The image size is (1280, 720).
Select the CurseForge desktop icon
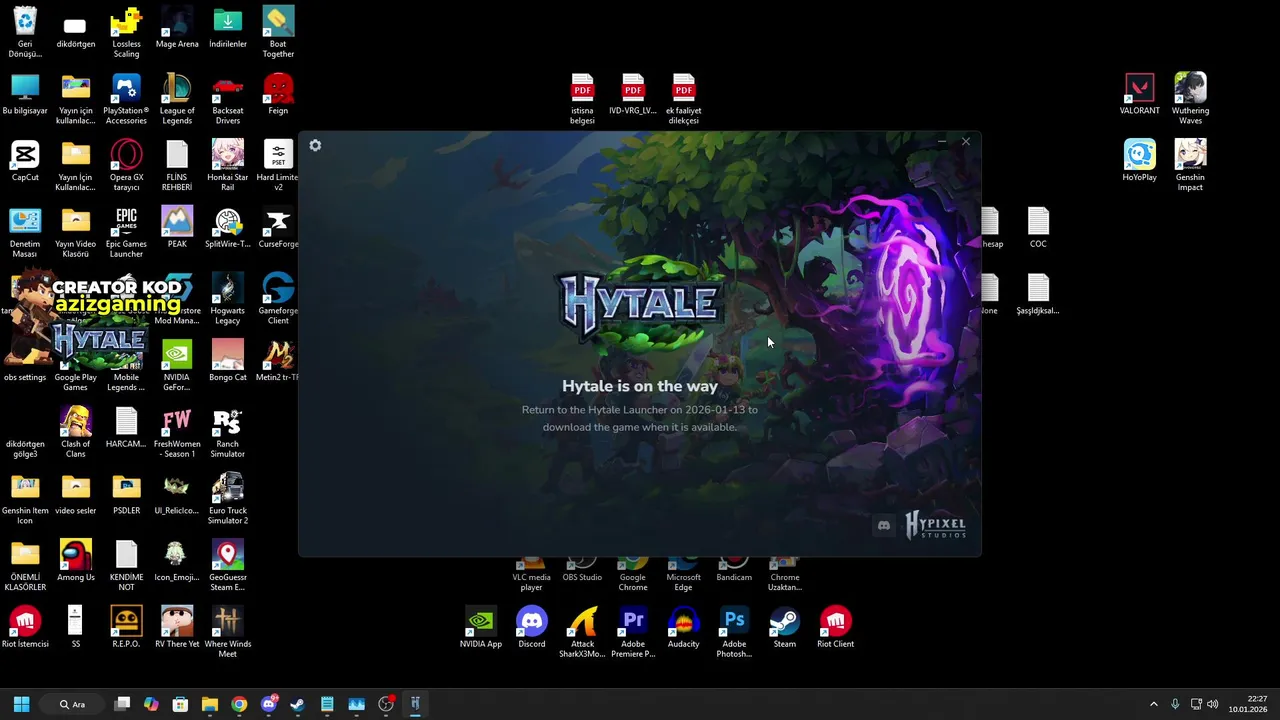coord(278,227)
